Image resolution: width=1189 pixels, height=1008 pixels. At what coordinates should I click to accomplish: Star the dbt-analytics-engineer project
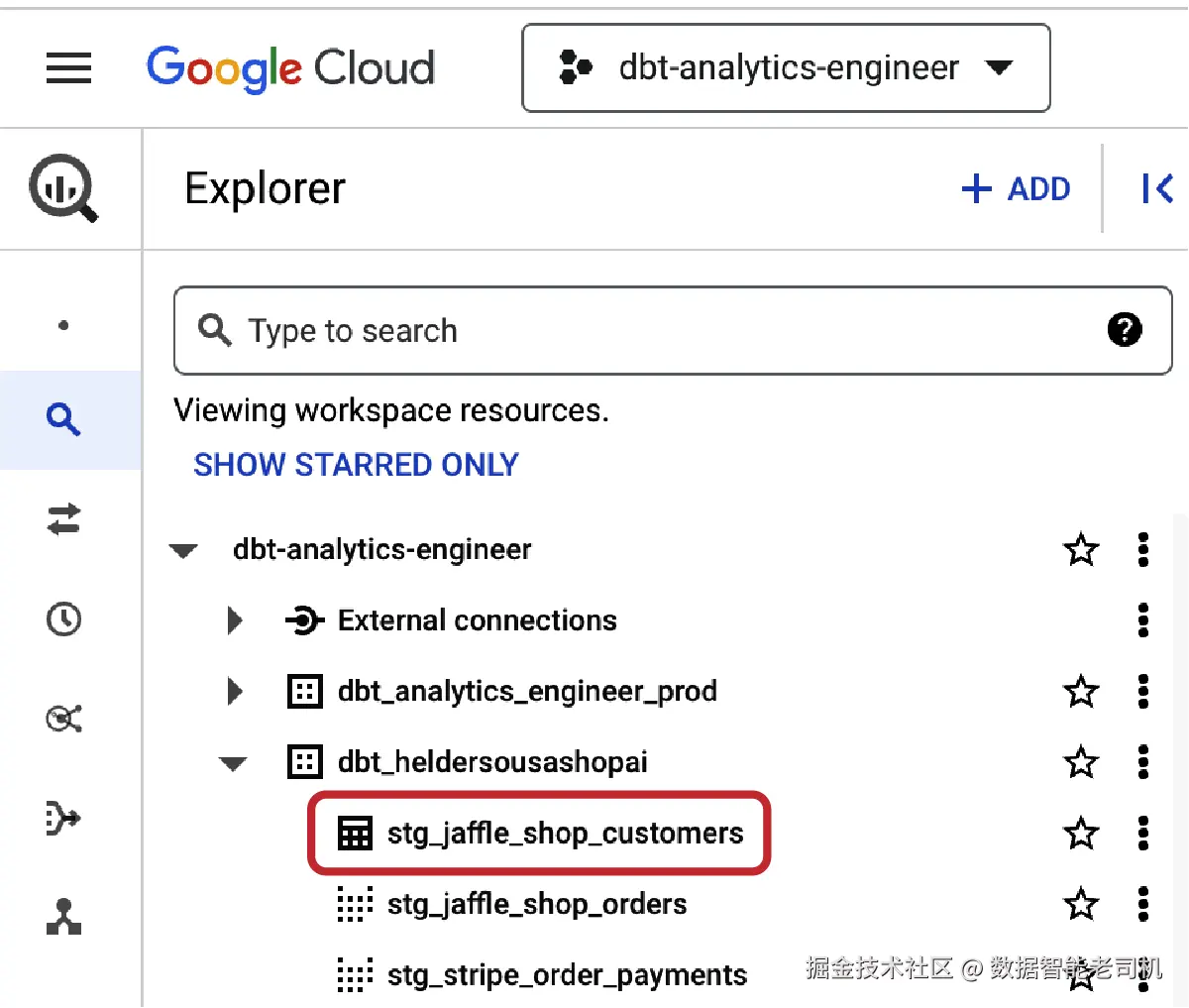tap(1081, 548)
